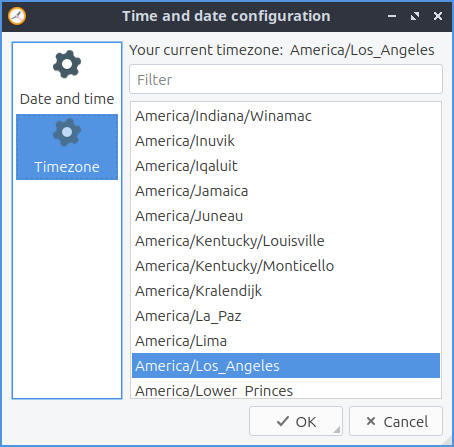This screenshot has width=454, height=447.
Task: Click the highlighted America/Los_Angeles entry
Action: pos(286,366)
